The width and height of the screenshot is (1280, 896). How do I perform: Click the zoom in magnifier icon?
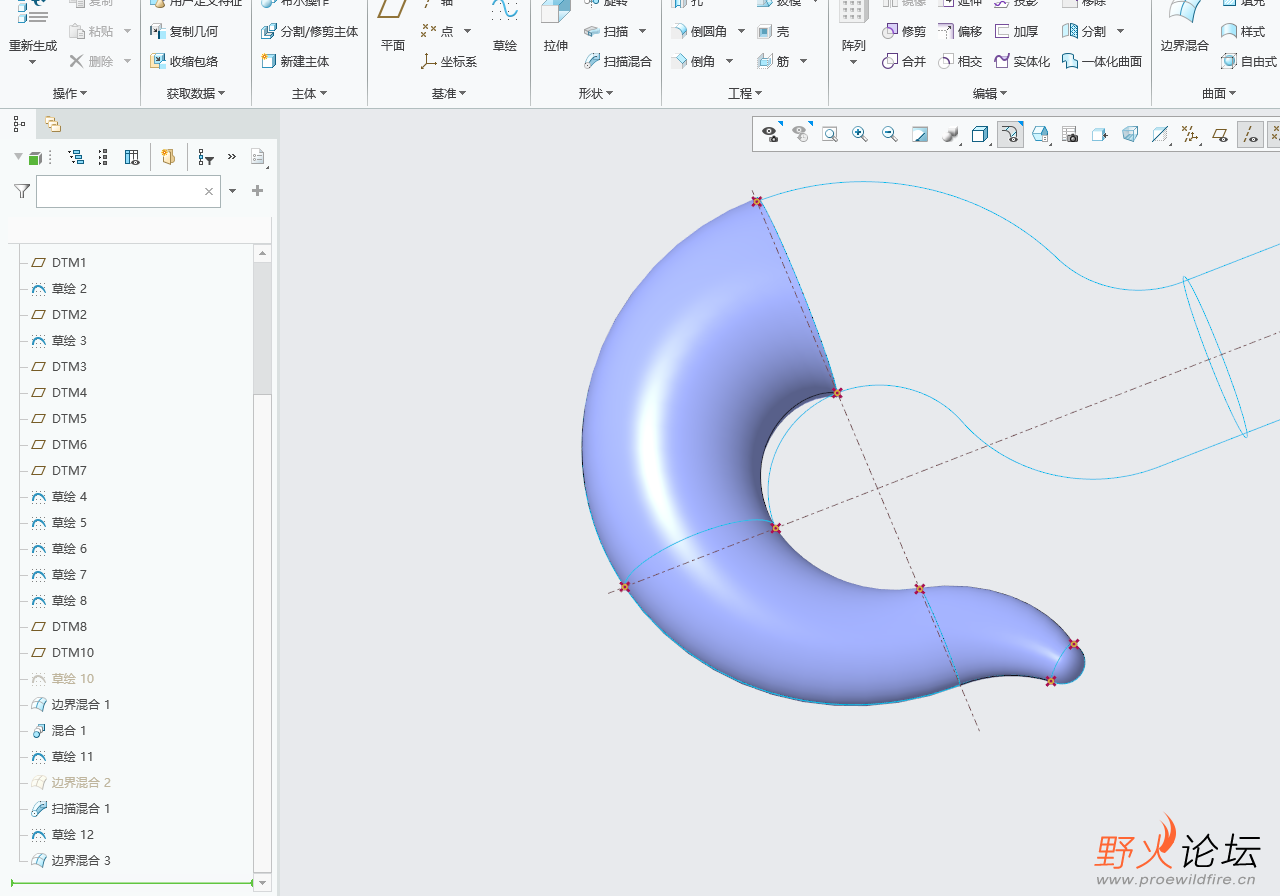pos(859,134)
